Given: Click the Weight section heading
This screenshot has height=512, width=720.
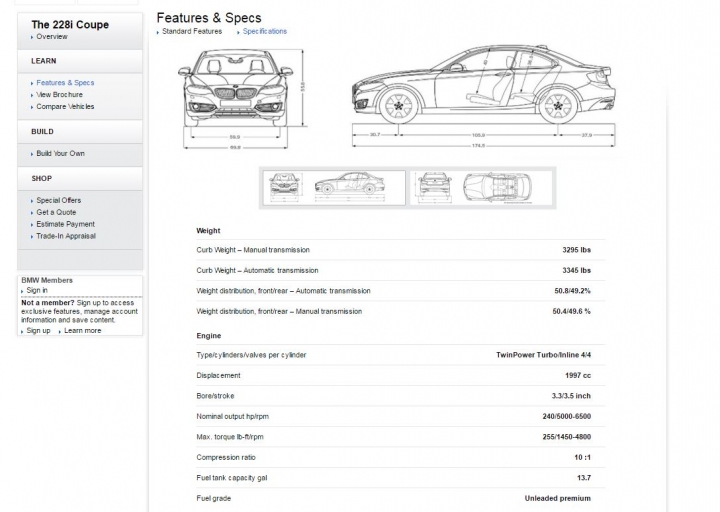Looking at the screenshot, I should [x=208, y=231].
